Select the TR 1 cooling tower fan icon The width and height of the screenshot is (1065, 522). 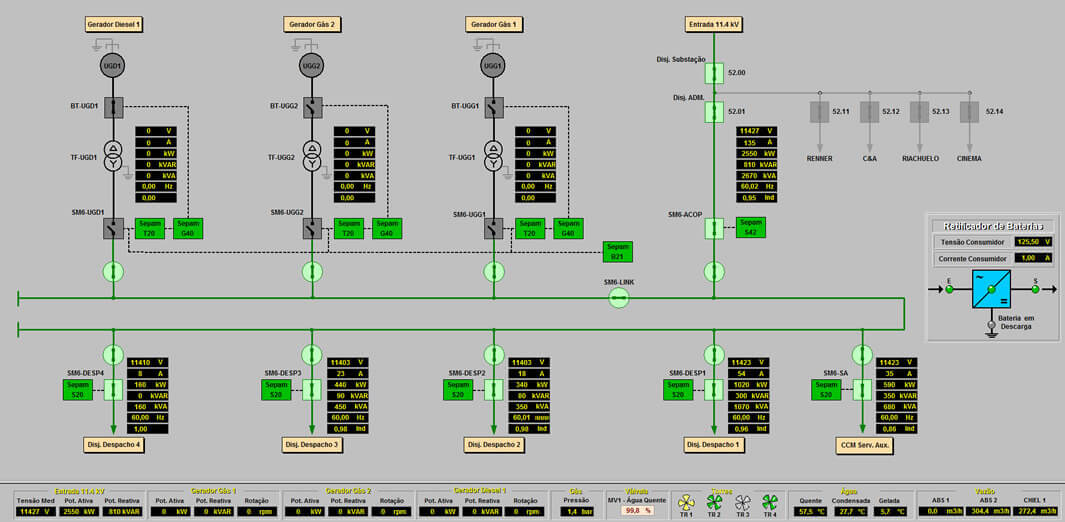[x=686, y=502]
